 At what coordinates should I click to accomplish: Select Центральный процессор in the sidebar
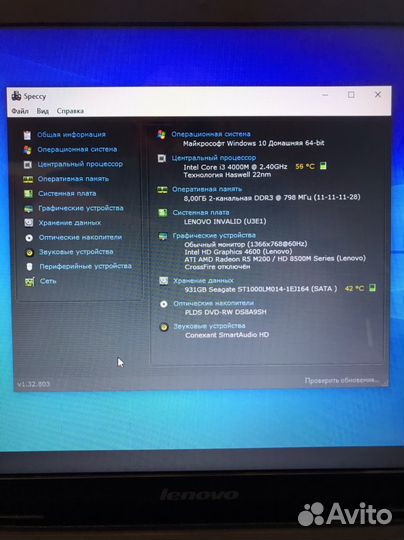(80, 164)
